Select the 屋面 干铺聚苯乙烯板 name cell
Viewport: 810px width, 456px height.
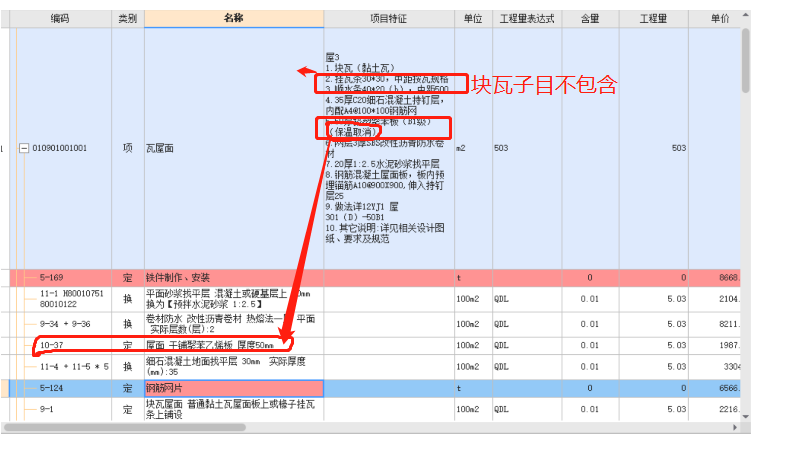pyautogui.click(x=234, y=345)
